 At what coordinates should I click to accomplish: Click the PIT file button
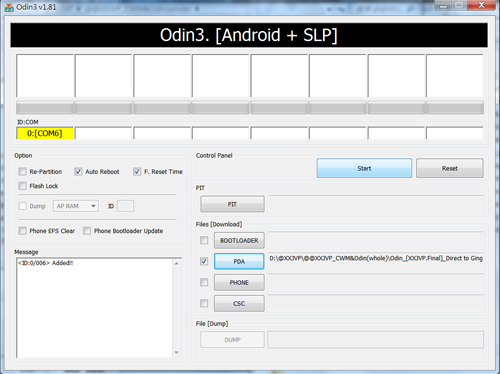[x=232, y=204]
